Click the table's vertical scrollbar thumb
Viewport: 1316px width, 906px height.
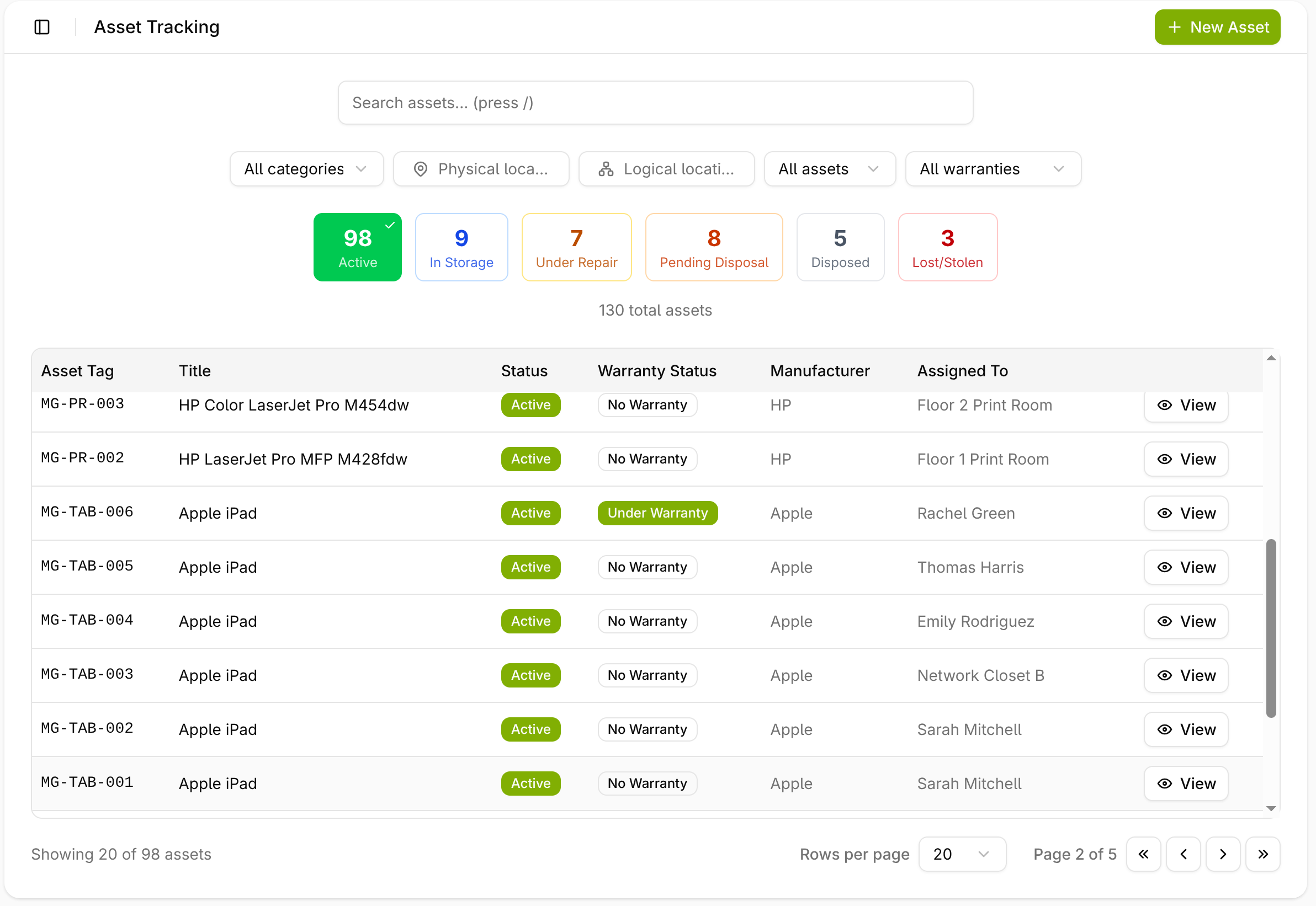[x=1271, y=627]
